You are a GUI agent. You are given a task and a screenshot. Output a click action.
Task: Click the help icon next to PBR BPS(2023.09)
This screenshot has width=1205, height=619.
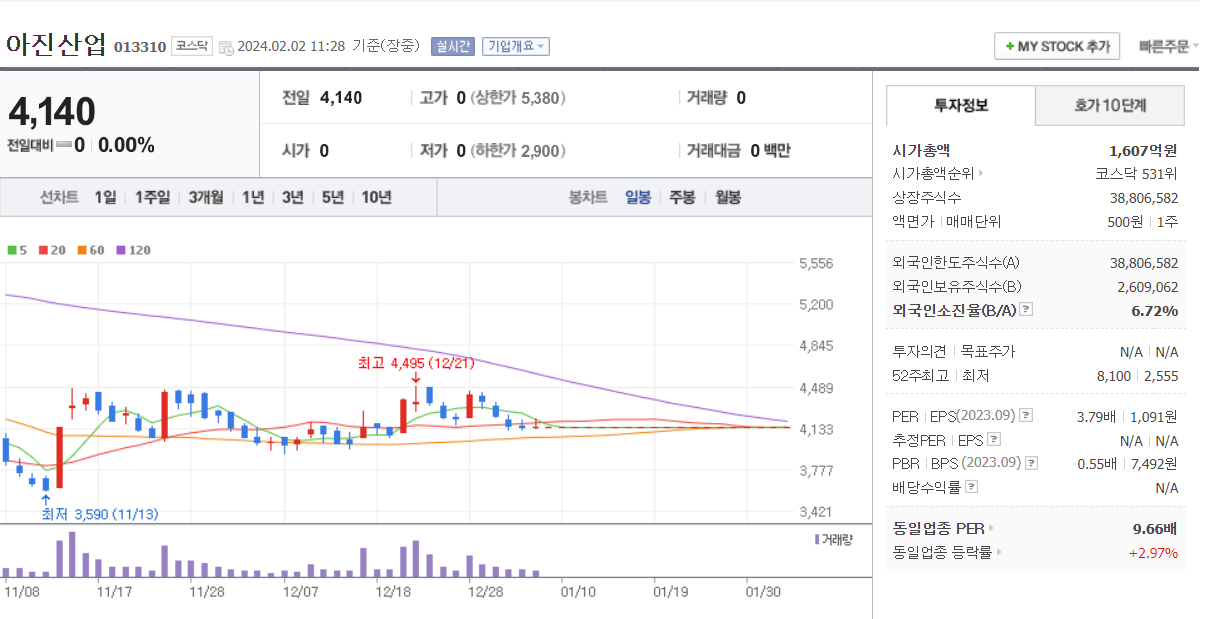[1032, 464]
